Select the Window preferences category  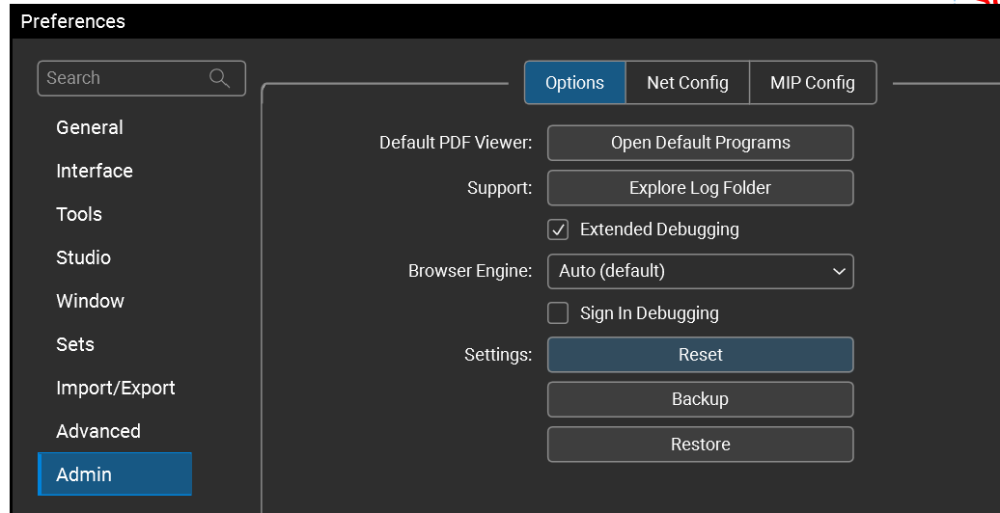tap(90, 301)
